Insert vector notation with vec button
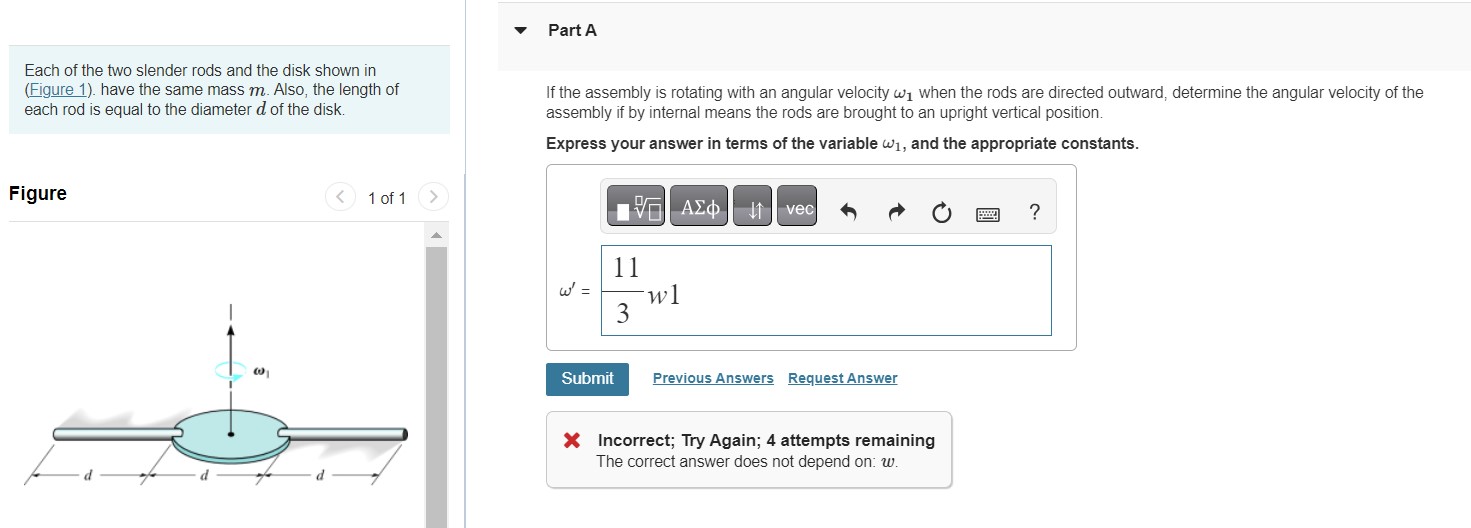The image size is (1471, 528). pos(799,209)
